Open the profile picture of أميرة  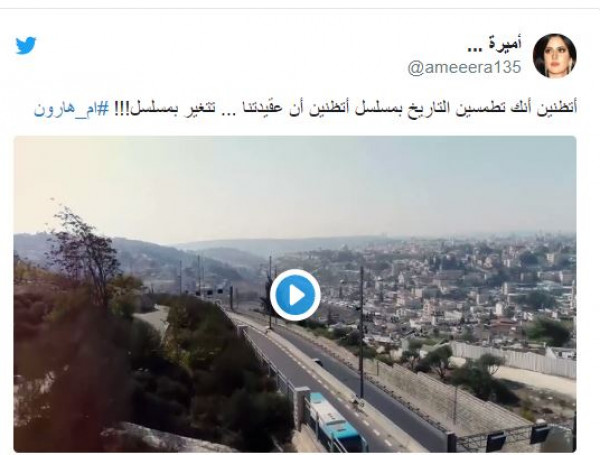[x=554, y=55]
